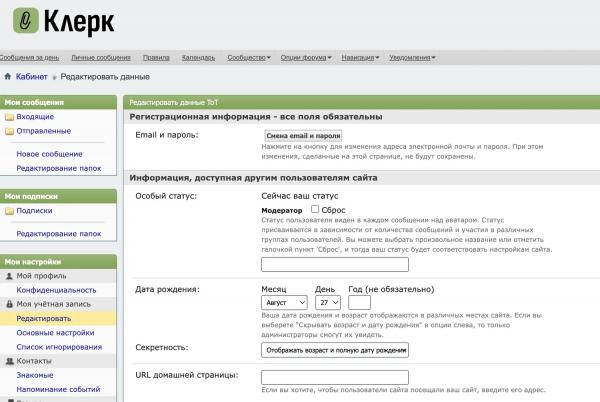Open Напоминание событий link

click(x=58, y=389)
